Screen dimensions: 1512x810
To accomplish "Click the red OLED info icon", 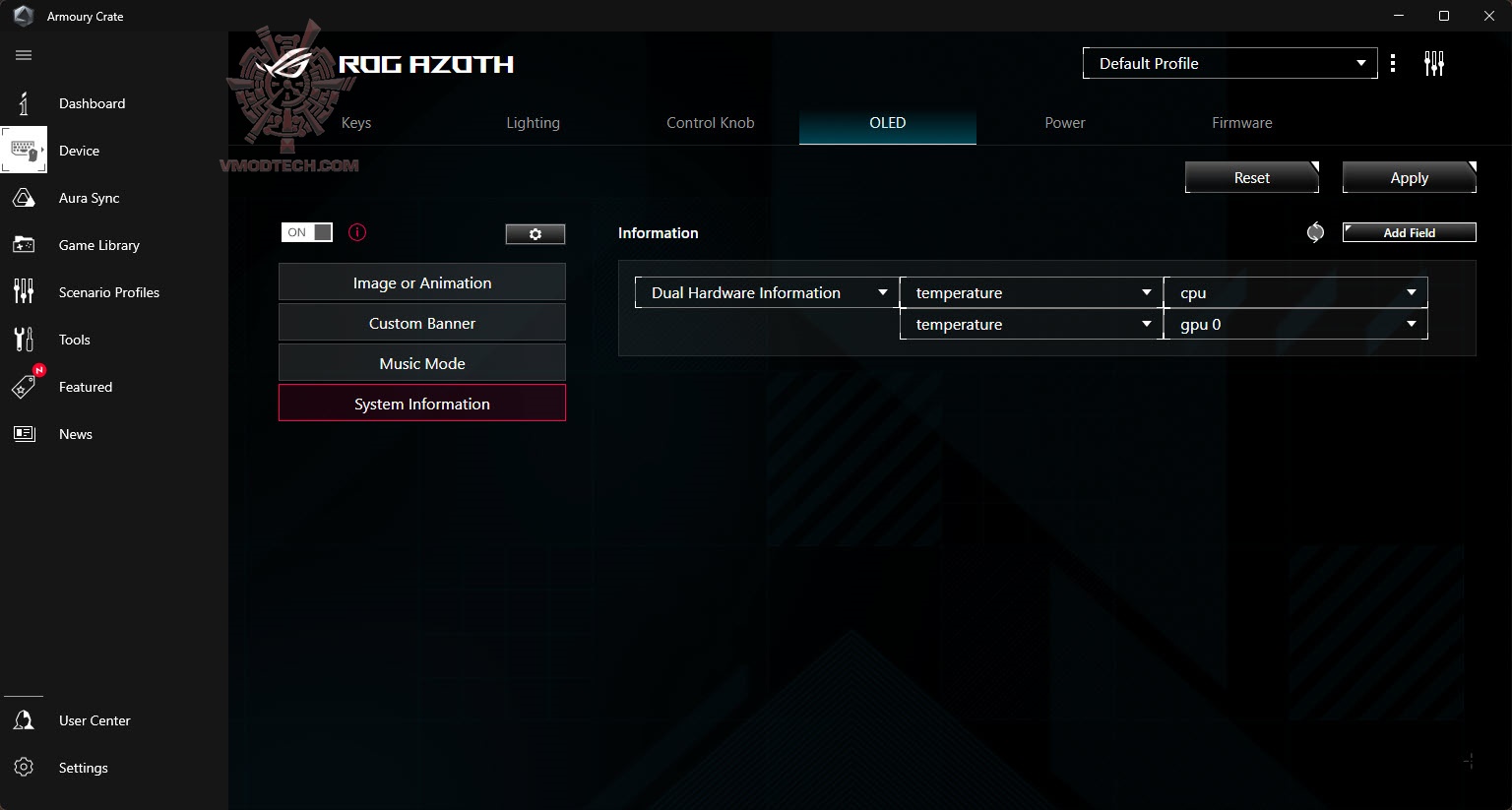I will (x=357, y=232).
